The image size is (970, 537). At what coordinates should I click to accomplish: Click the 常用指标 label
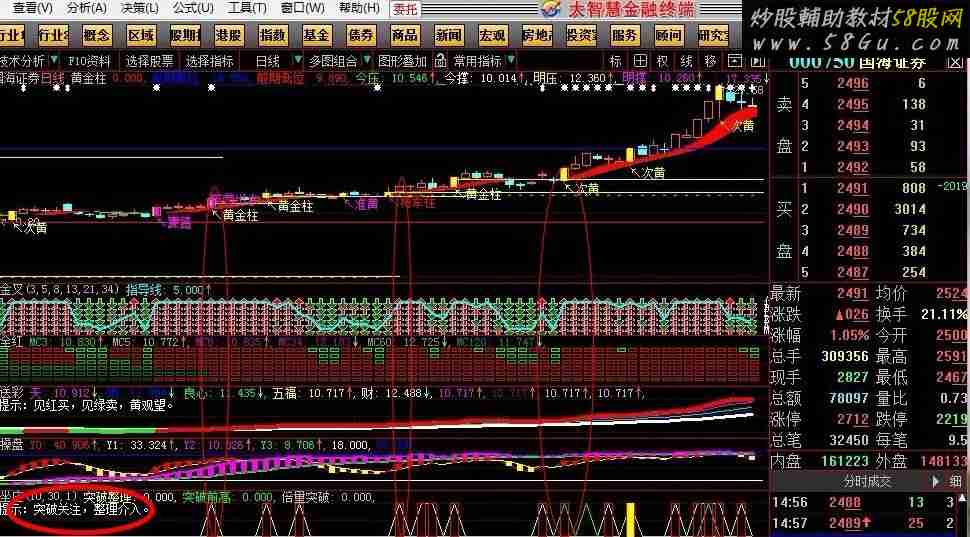[478, 61]
